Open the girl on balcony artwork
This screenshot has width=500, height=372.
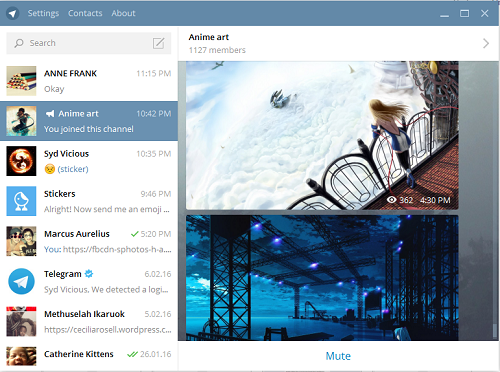pos(322,135)
